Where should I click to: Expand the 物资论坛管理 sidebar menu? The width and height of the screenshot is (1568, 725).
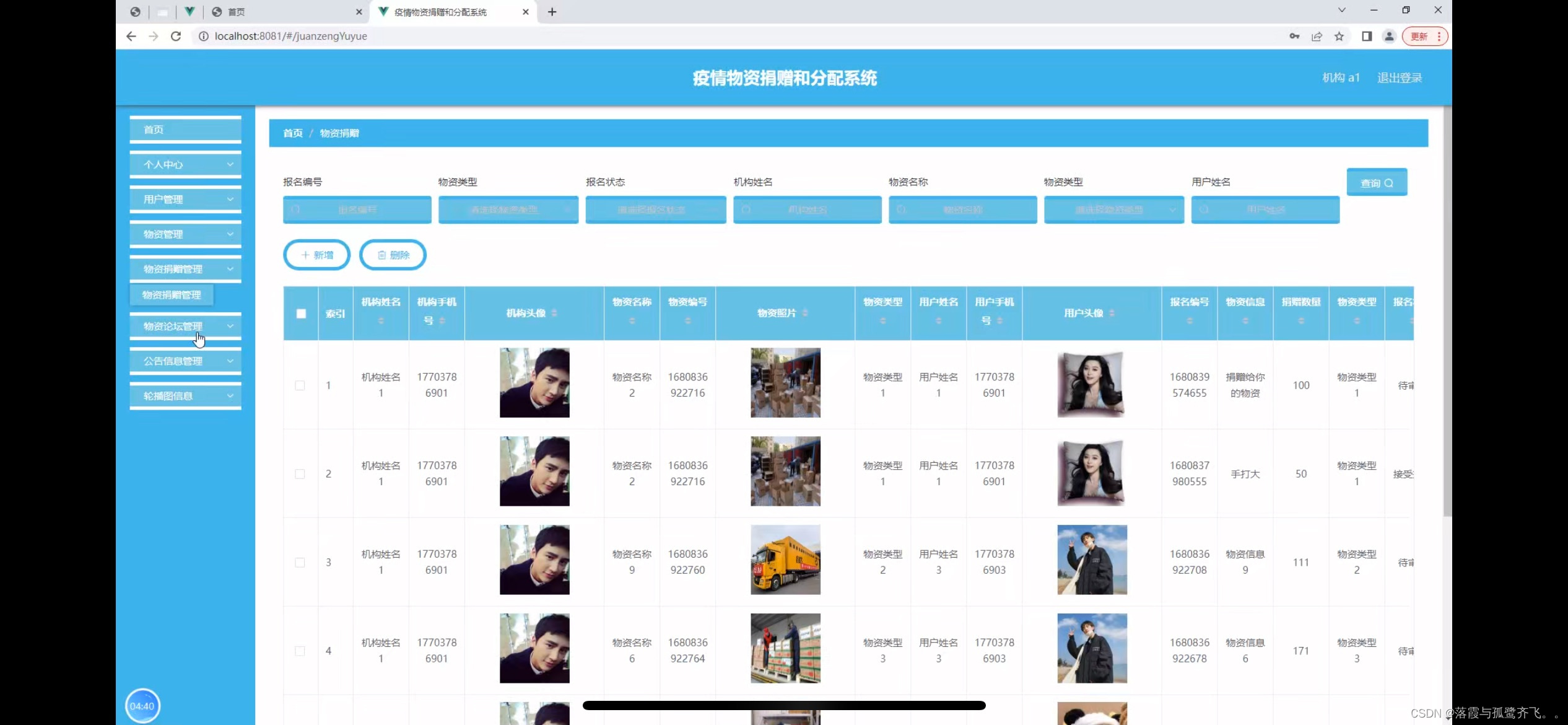[x=185, y=327]
